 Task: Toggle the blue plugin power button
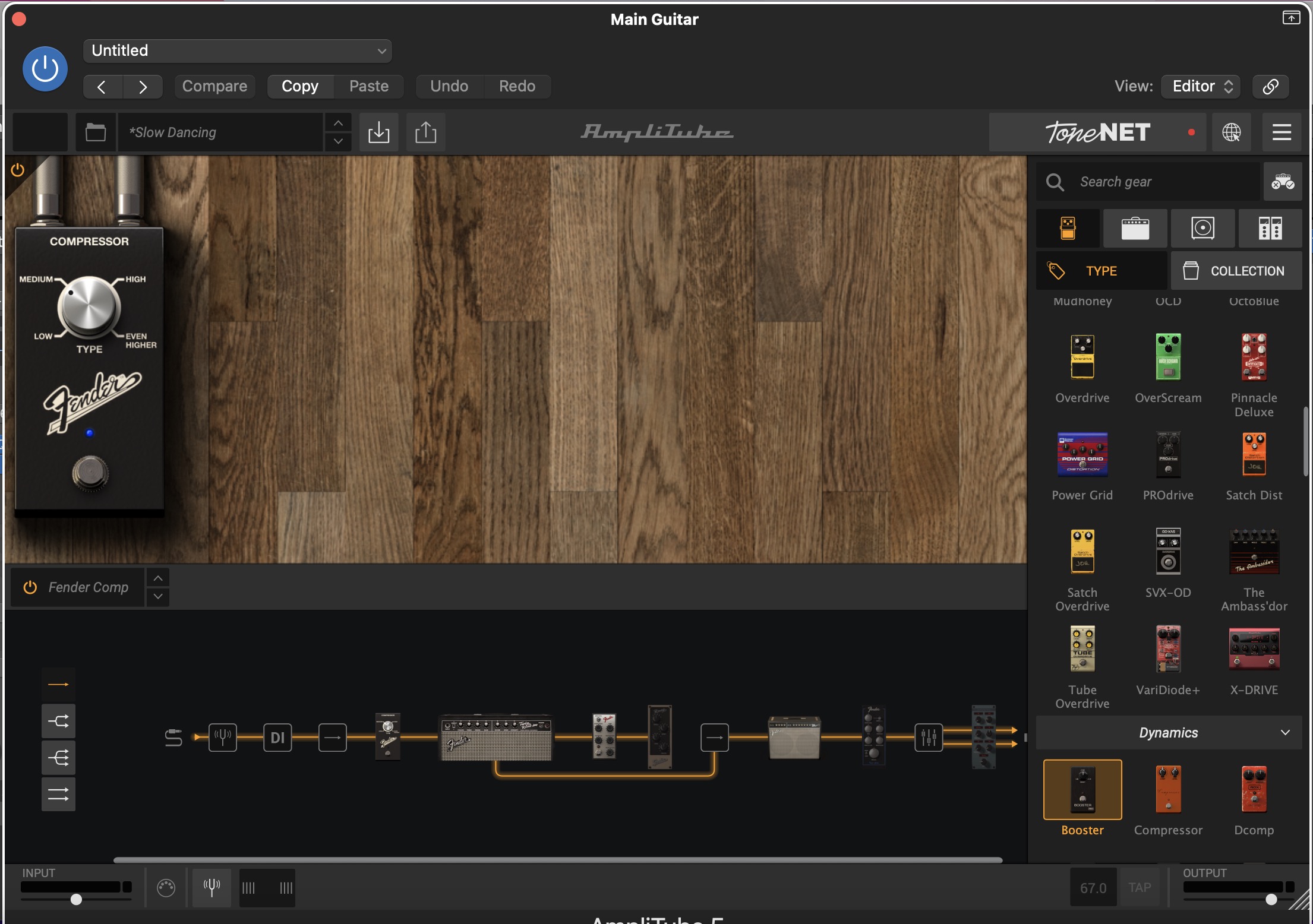click(x=45, y=69)
